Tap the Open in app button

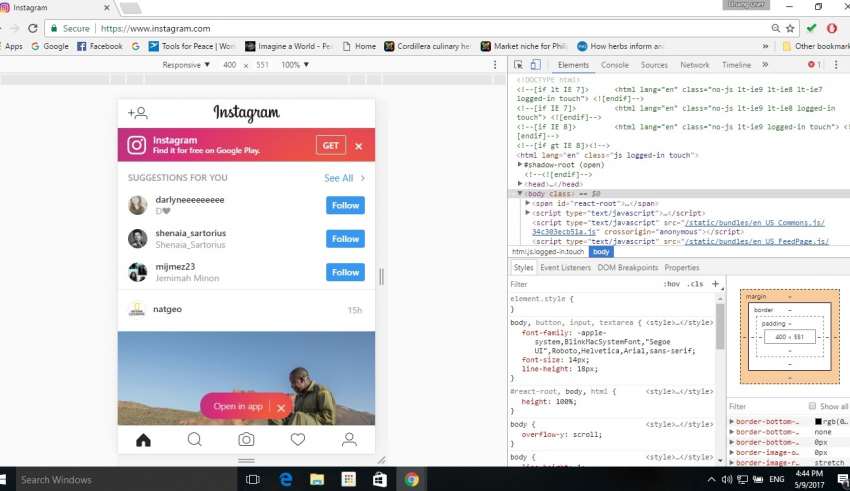(x=237, y=406)
